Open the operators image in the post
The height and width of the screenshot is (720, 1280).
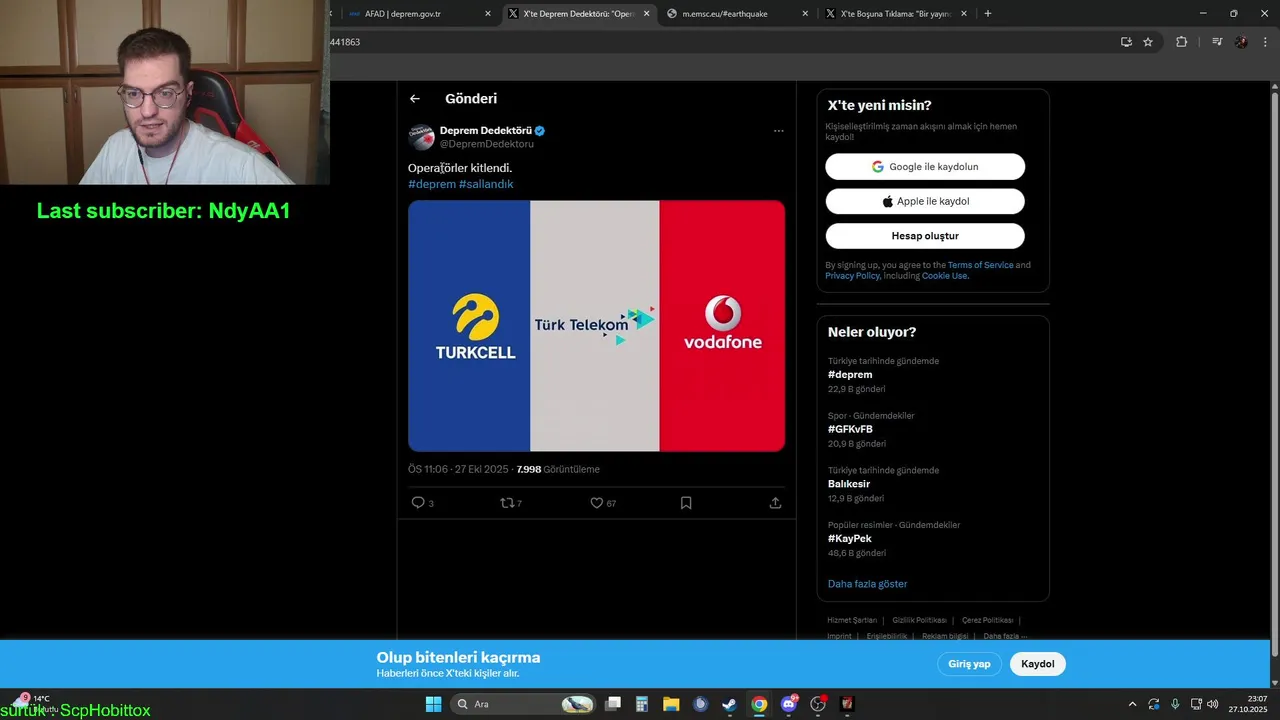click(596, 326)
